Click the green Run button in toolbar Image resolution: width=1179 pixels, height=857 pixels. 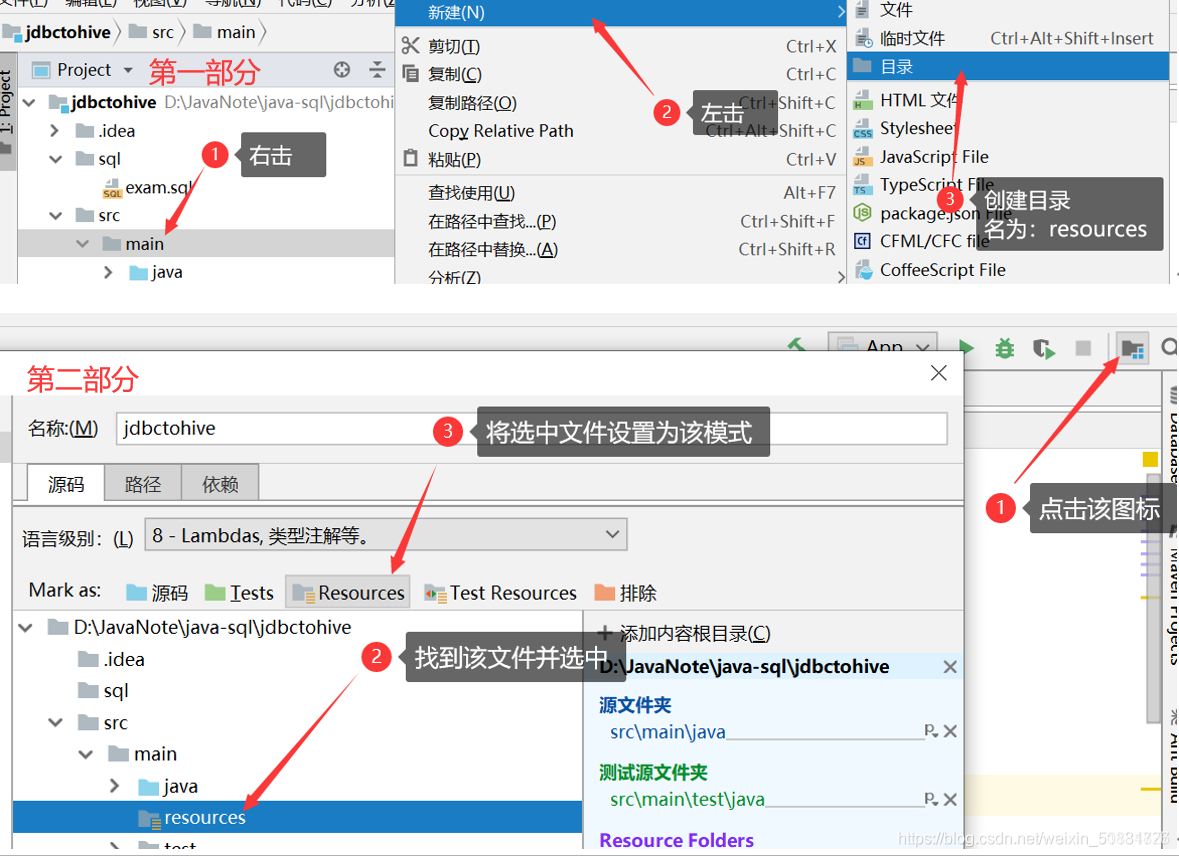(x=966, y=348)
